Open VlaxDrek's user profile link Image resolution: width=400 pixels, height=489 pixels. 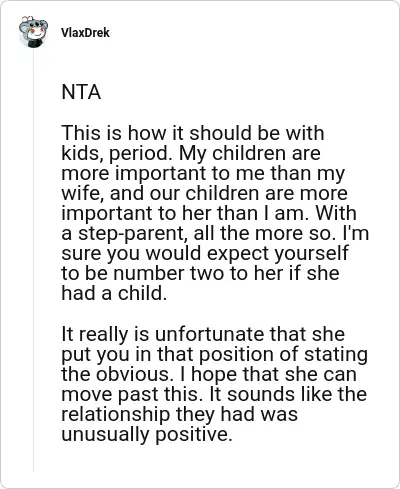pyautogui.click(x=85, y=33)
